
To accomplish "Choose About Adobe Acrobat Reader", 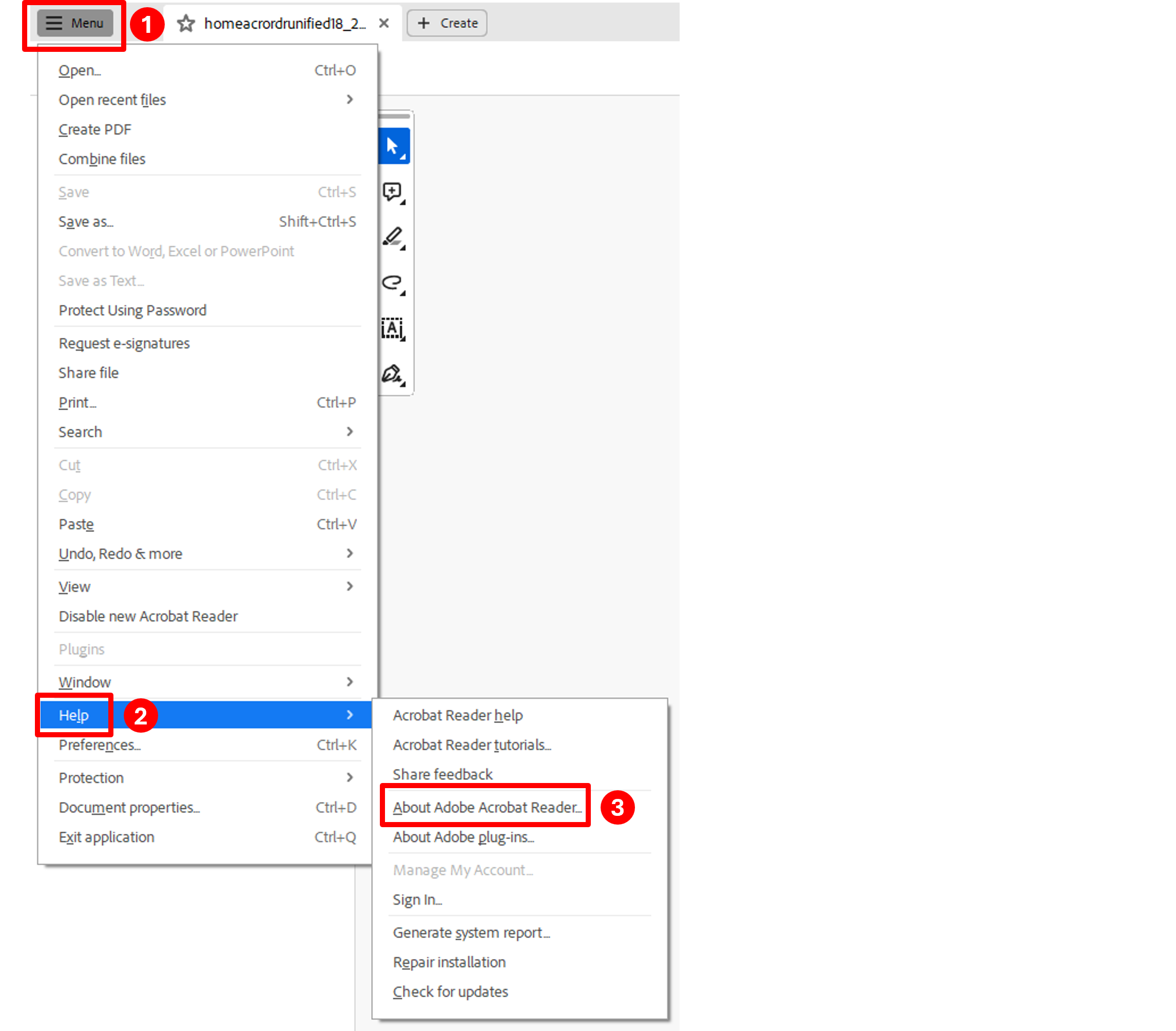I will coord(487,807).
